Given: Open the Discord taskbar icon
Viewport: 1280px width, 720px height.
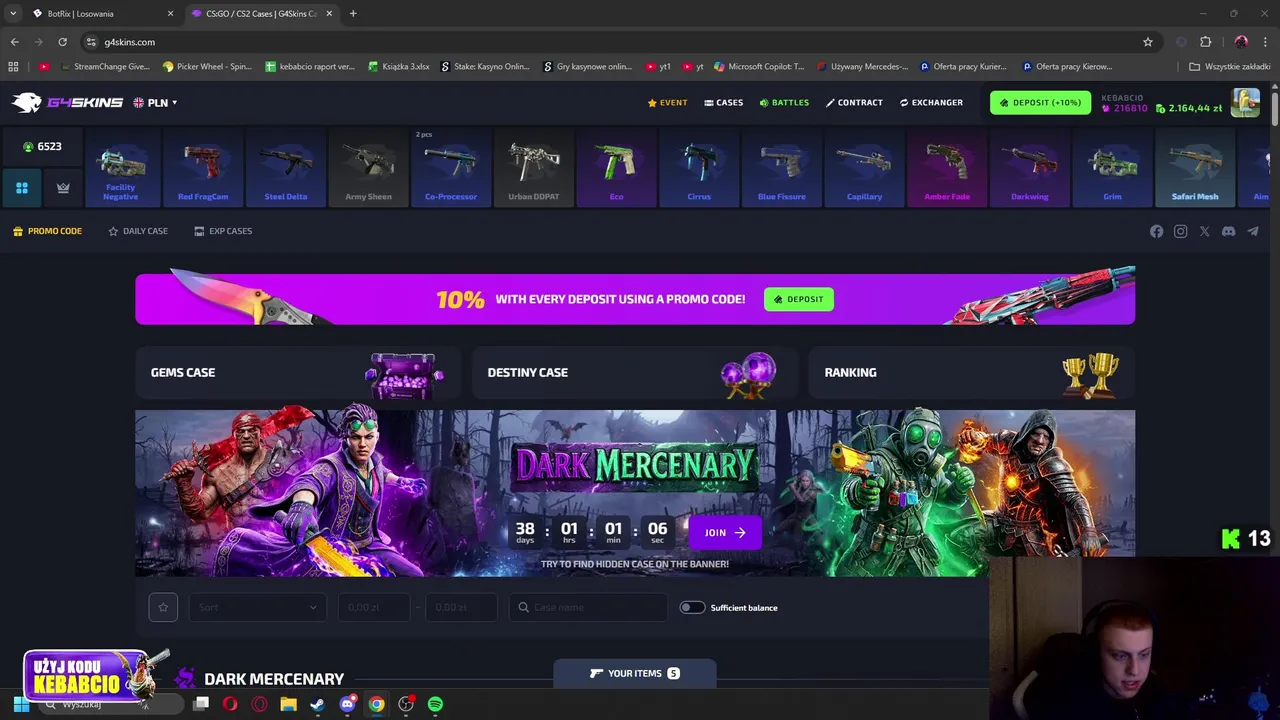Looking at the screenshot, I should [x=347, y=704].
